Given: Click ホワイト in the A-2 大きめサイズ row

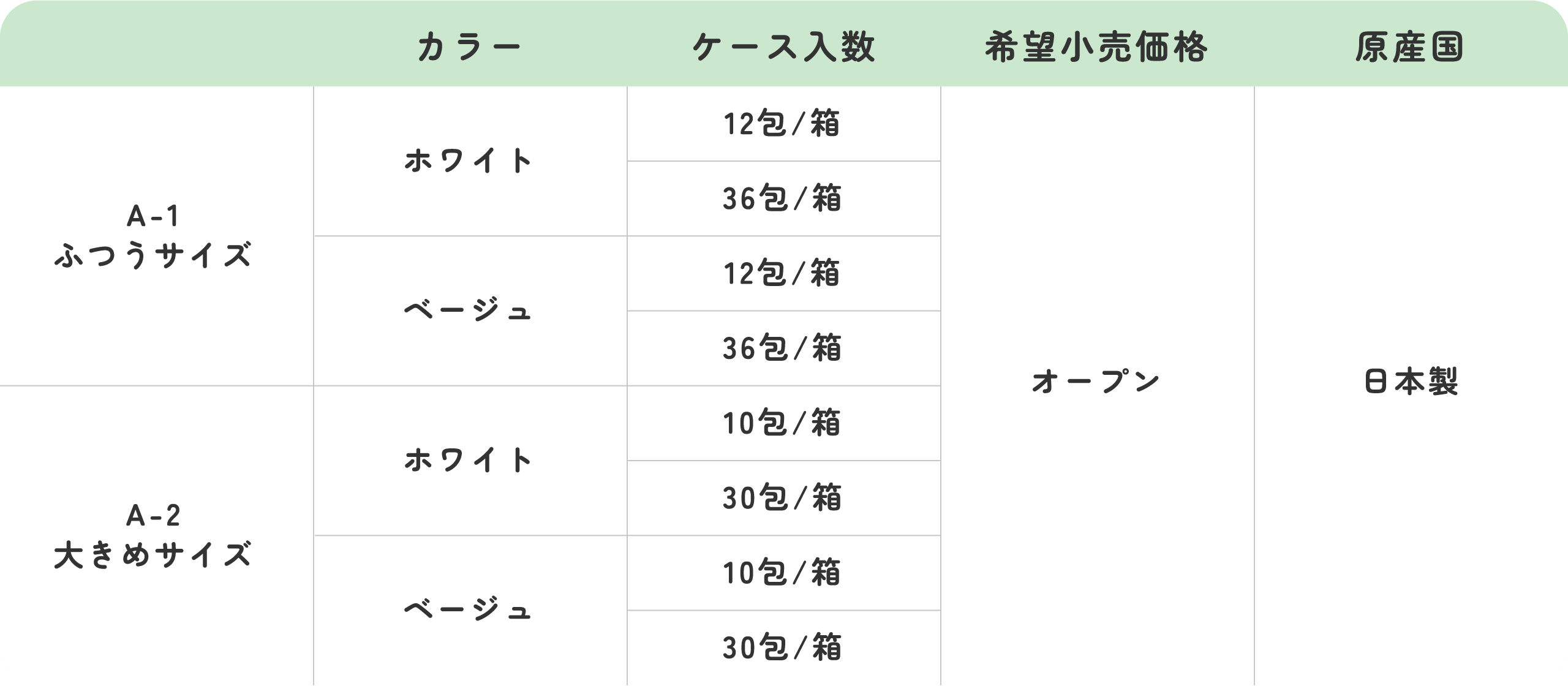Looking at the screenshot, I should (469, 461).
